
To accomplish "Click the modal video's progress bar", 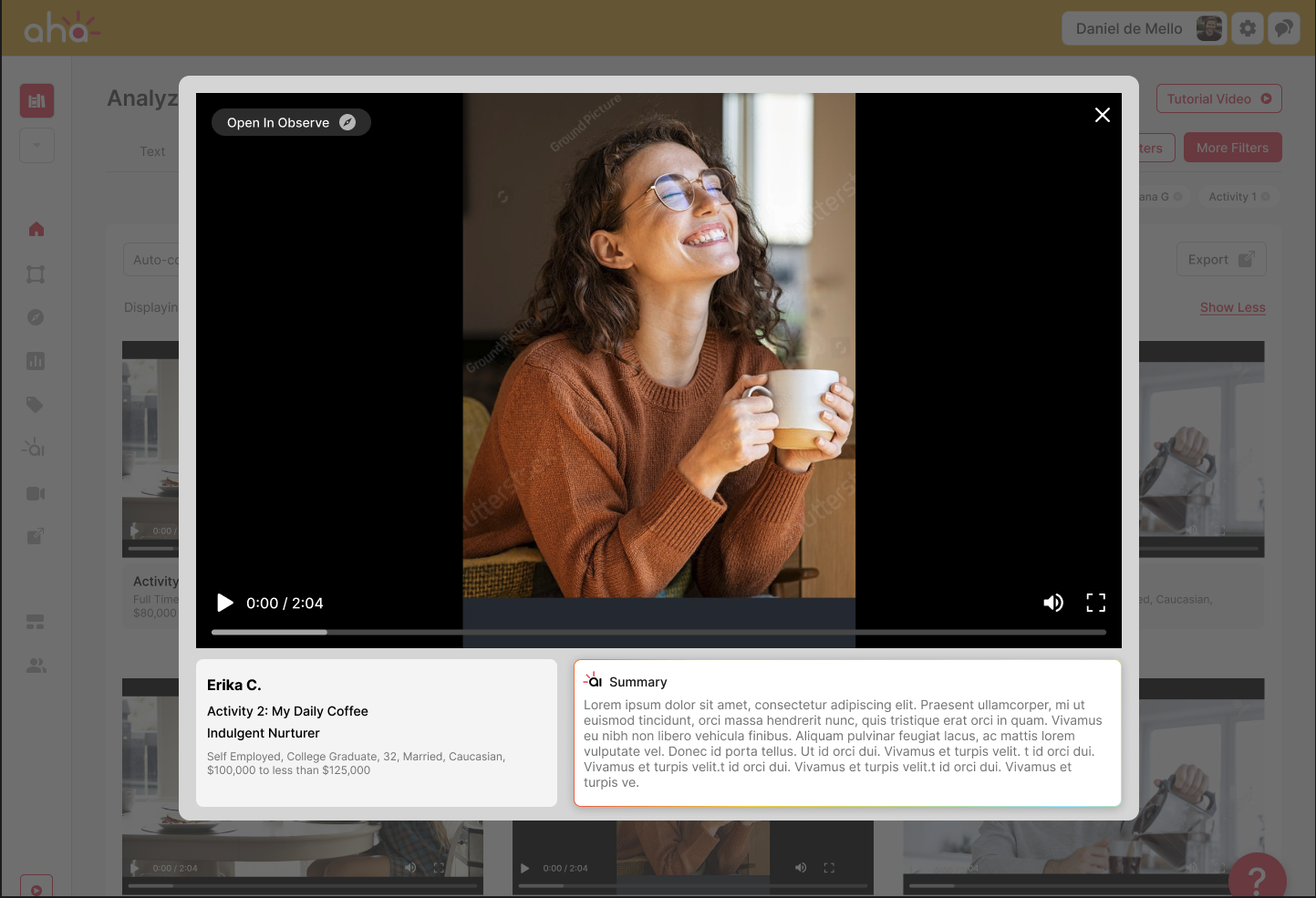I will [x=658, y=632].
